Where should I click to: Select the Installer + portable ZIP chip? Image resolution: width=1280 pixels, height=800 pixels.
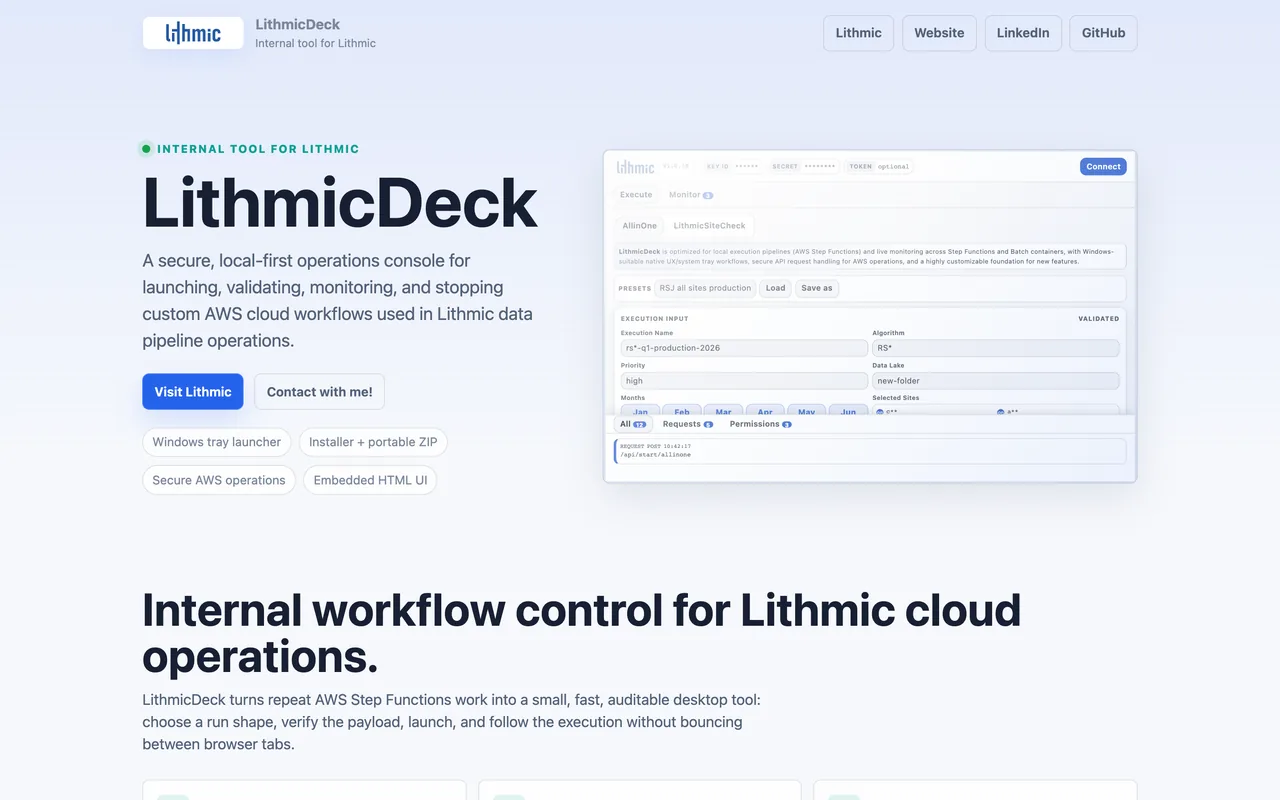tap(373, 442)
